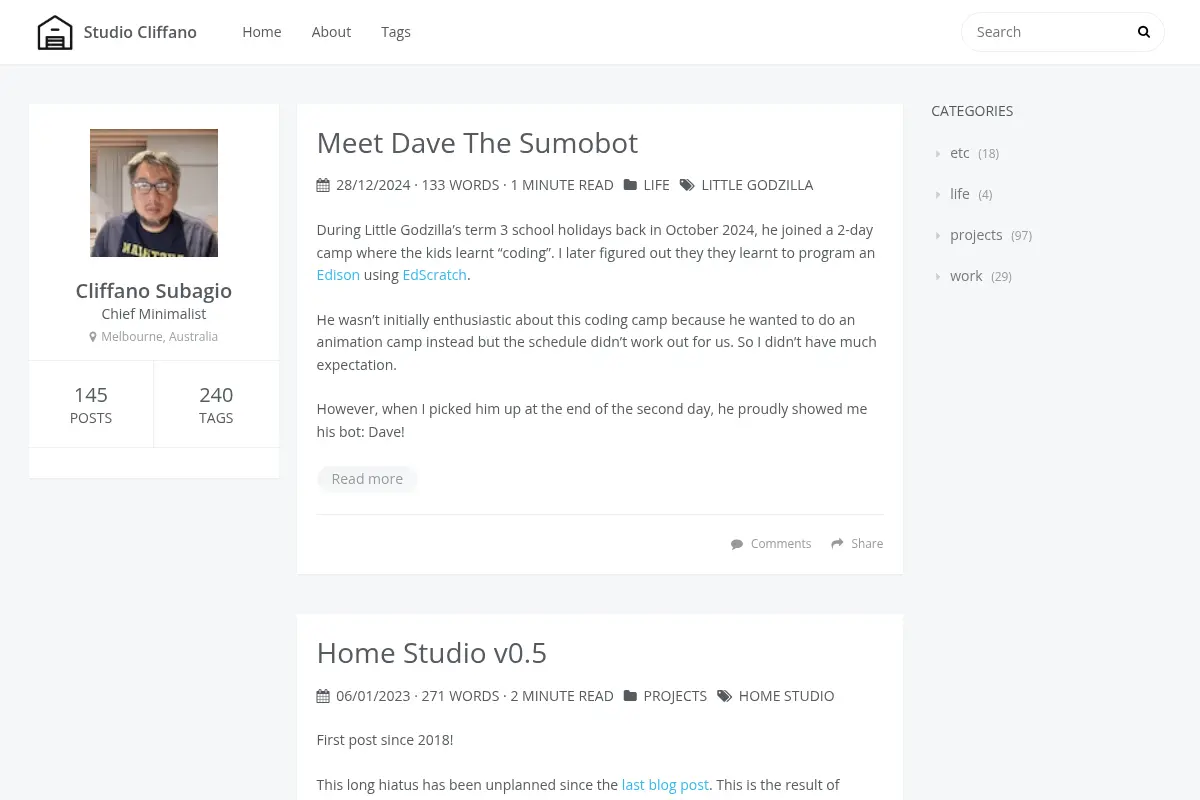Follow the EdScratch link
The width and height of the screenshot is (1200, 800).
click(x=435, y=275)
